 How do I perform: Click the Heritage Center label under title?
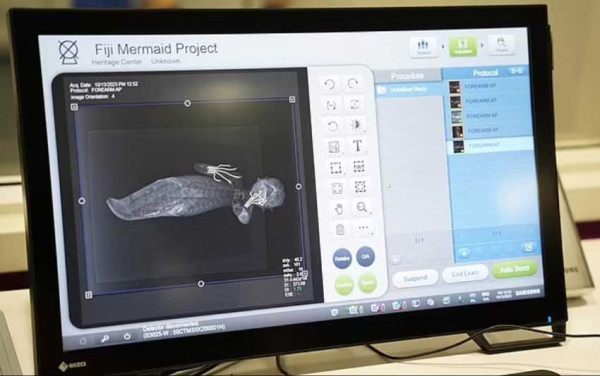click(x=117, y=62)
